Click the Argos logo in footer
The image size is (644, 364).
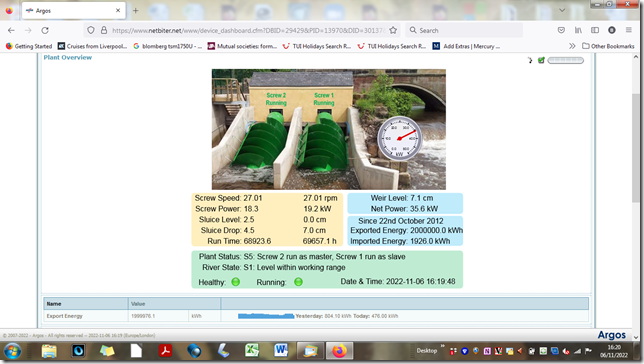(x=612, y=335)
